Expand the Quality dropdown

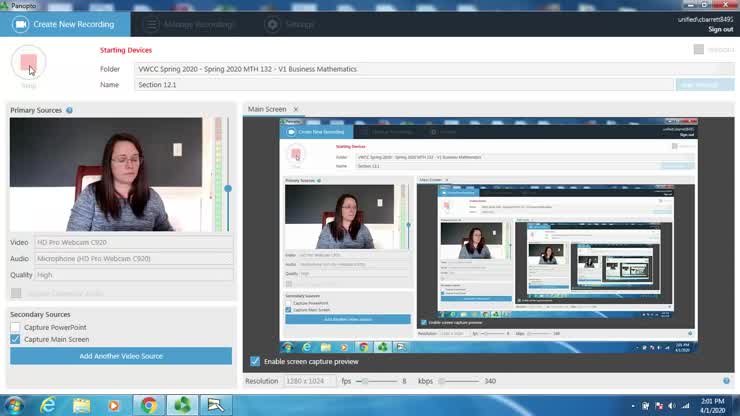(x=133, y=274)
